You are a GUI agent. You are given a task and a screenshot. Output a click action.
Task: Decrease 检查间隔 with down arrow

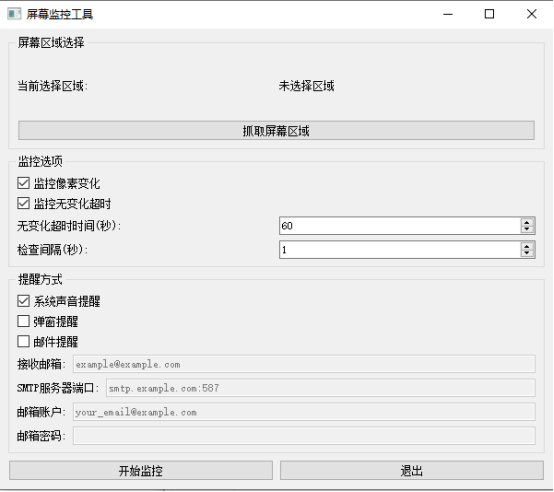pyautogui.click(x=527, y=253)
